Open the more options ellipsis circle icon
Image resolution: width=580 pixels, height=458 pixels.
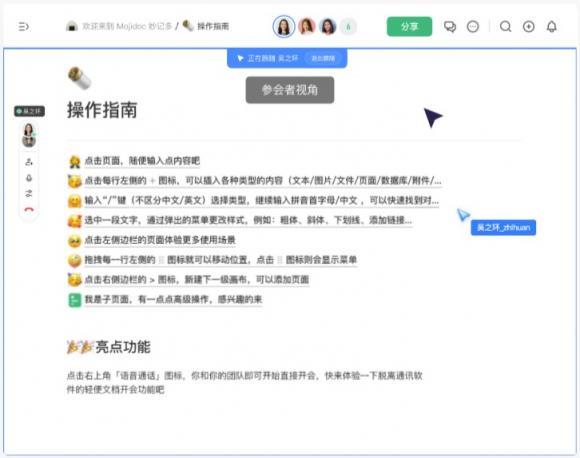[473, 27]
